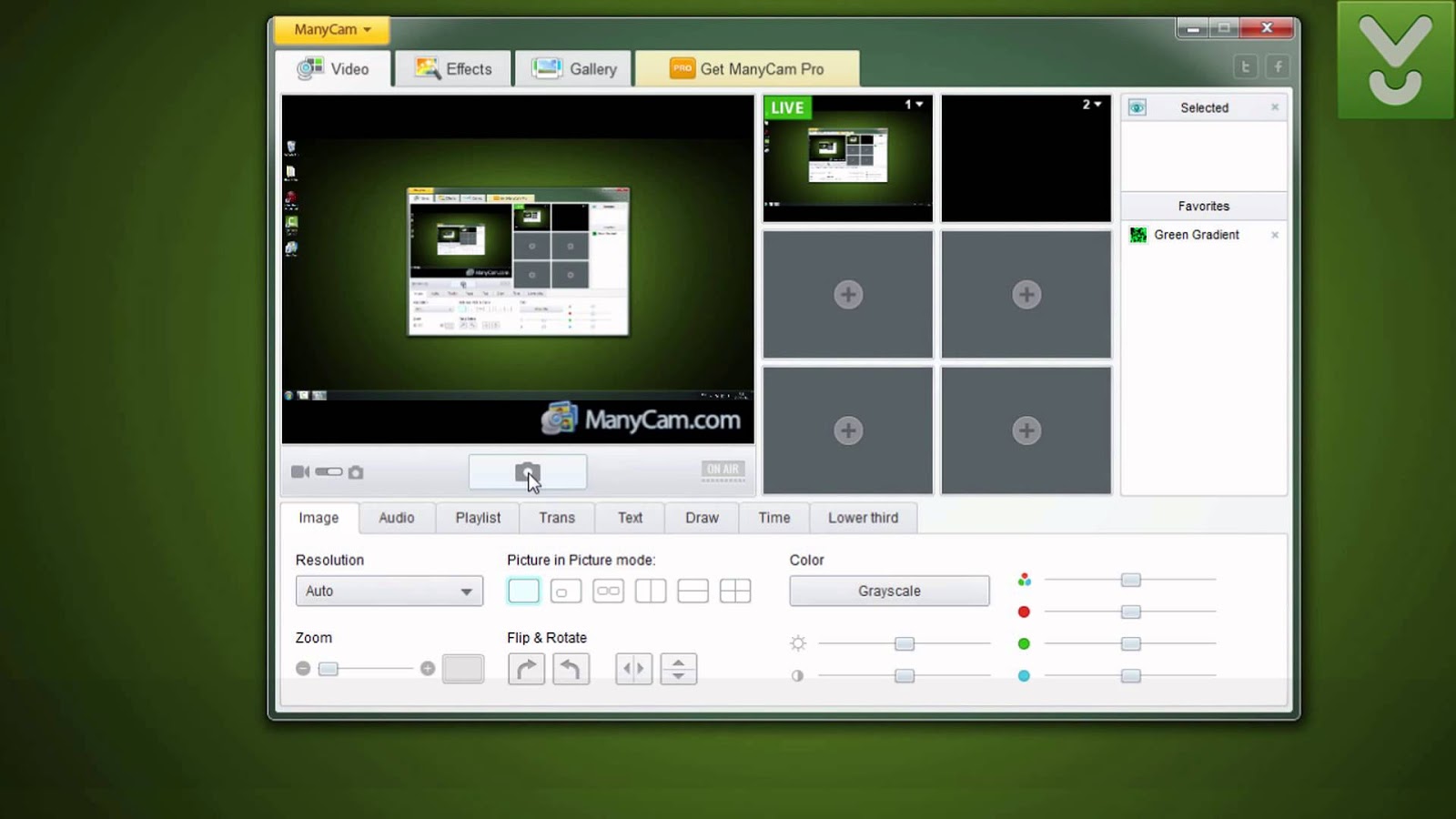Switch to the Effects tab
1456x819 pixels.
[x=452, y=68]
